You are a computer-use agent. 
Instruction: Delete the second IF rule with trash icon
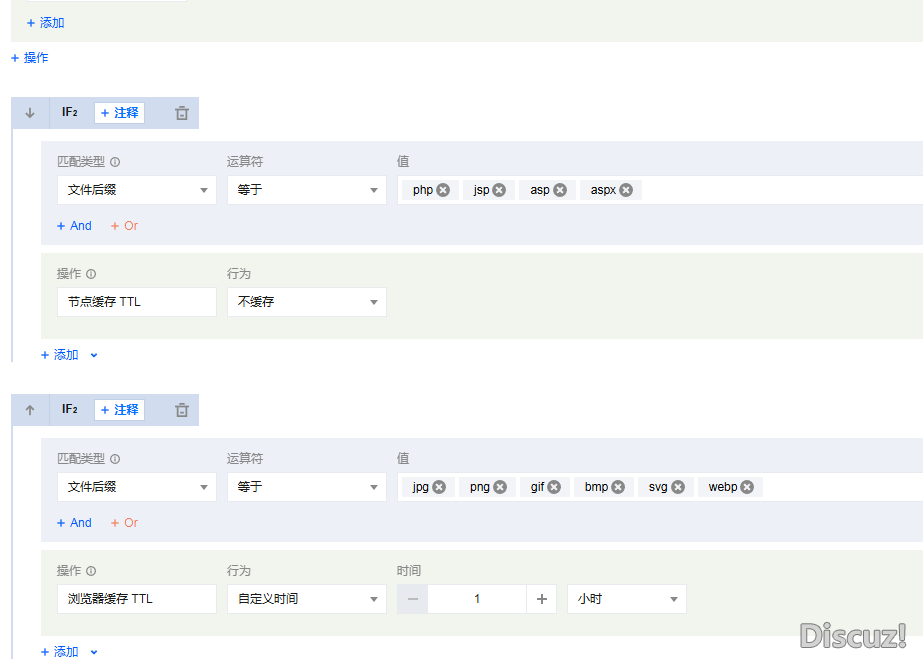coord(181,410)
